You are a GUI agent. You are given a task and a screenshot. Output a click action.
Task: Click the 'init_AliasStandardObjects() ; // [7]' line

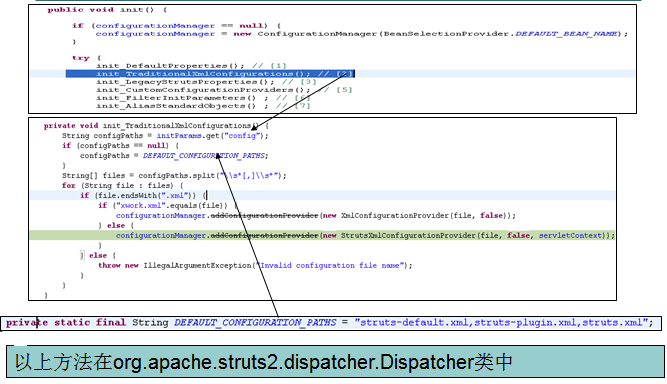(x=203, y=106)
